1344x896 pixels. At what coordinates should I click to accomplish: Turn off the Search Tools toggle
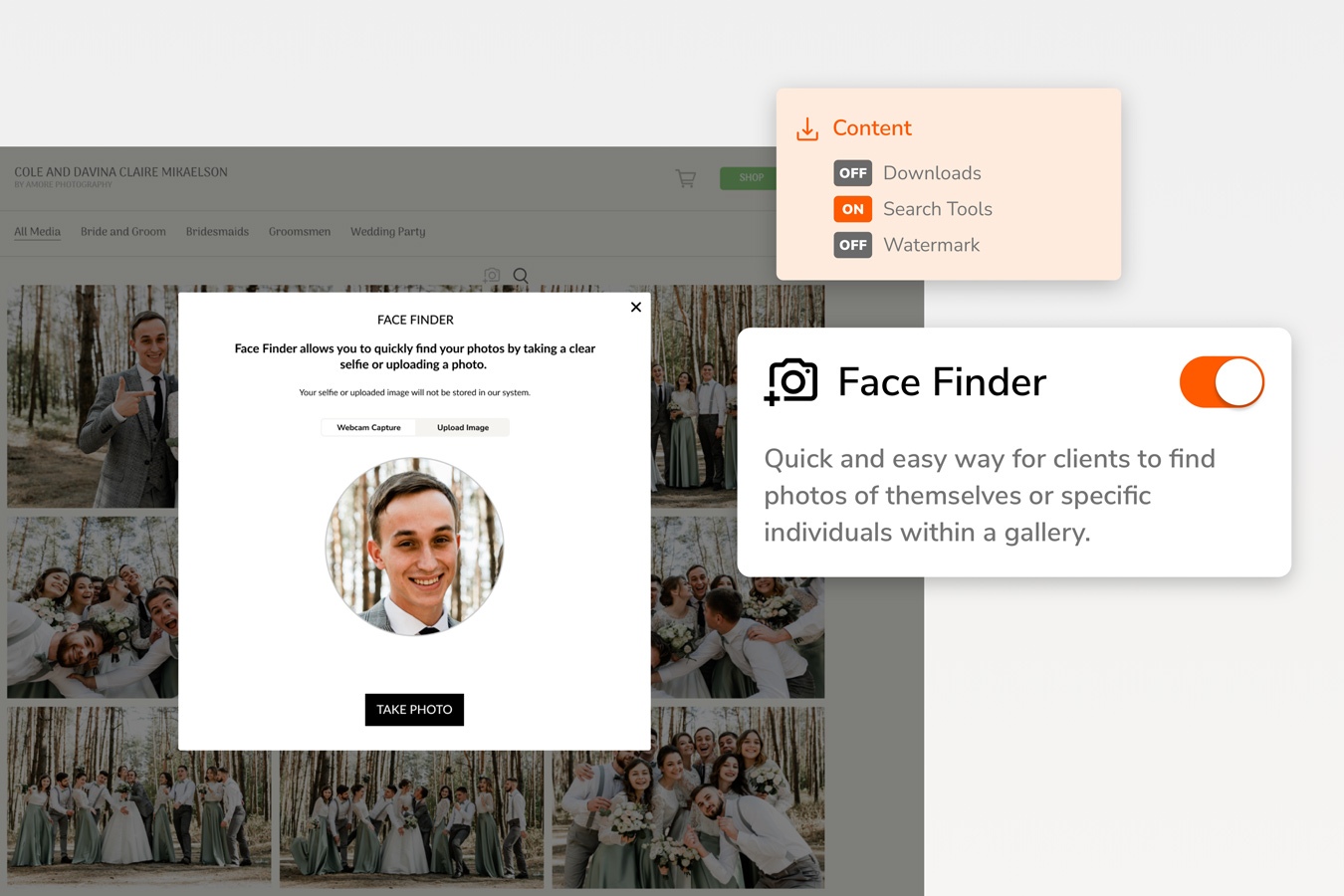pyautogui.click(x=852, y=209)
